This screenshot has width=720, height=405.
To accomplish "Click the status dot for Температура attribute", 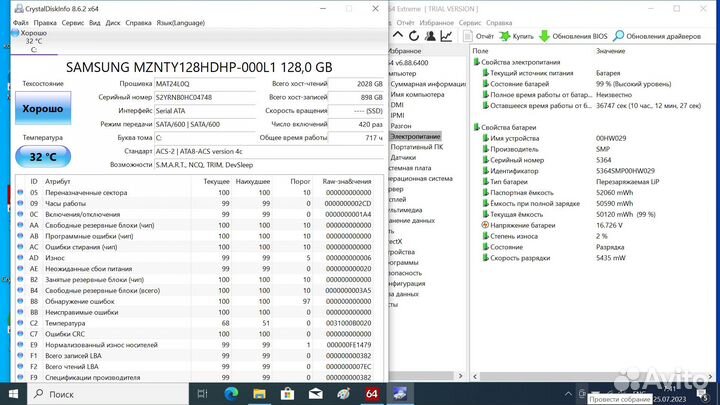I will coord(20,323).
